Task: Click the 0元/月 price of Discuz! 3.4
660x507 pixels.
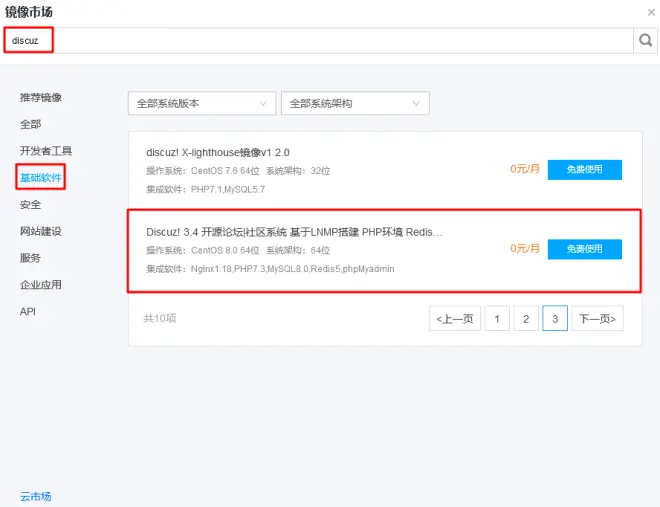Action: [525, 249]
